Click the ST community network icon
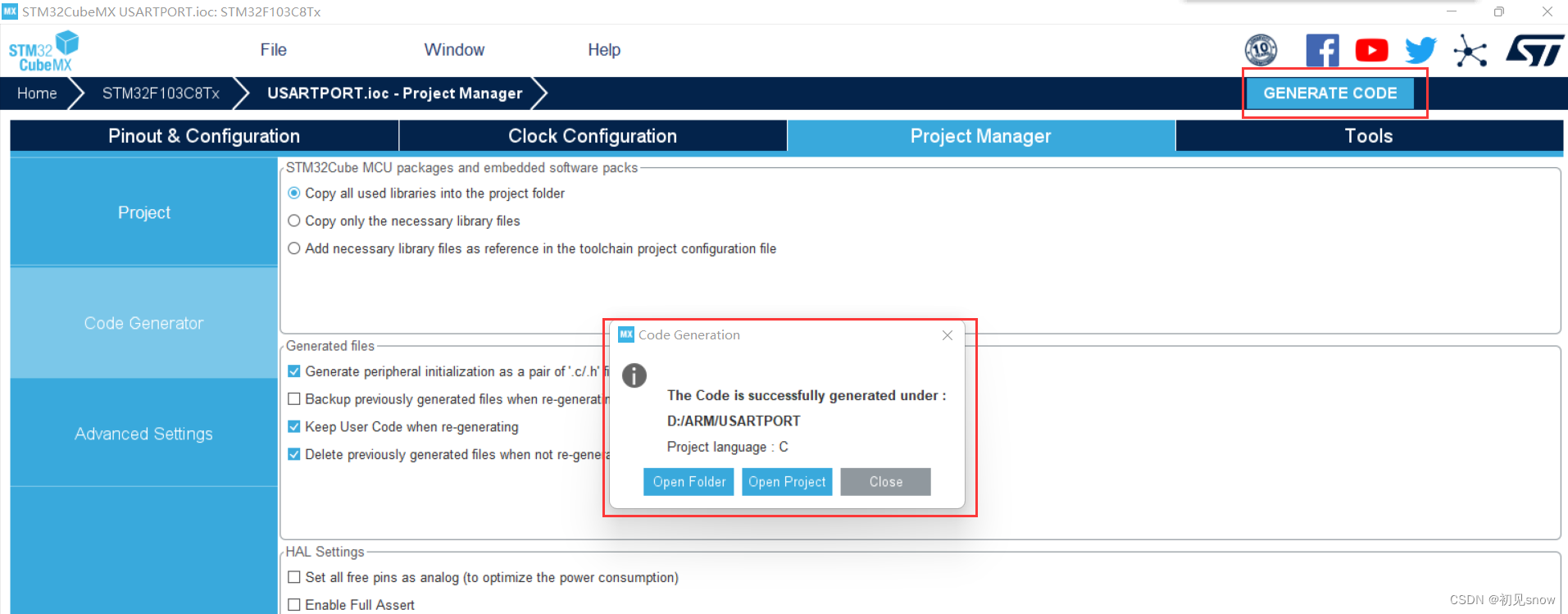The width and height of the screenshot is (1568, 614). coord(1470,51)
